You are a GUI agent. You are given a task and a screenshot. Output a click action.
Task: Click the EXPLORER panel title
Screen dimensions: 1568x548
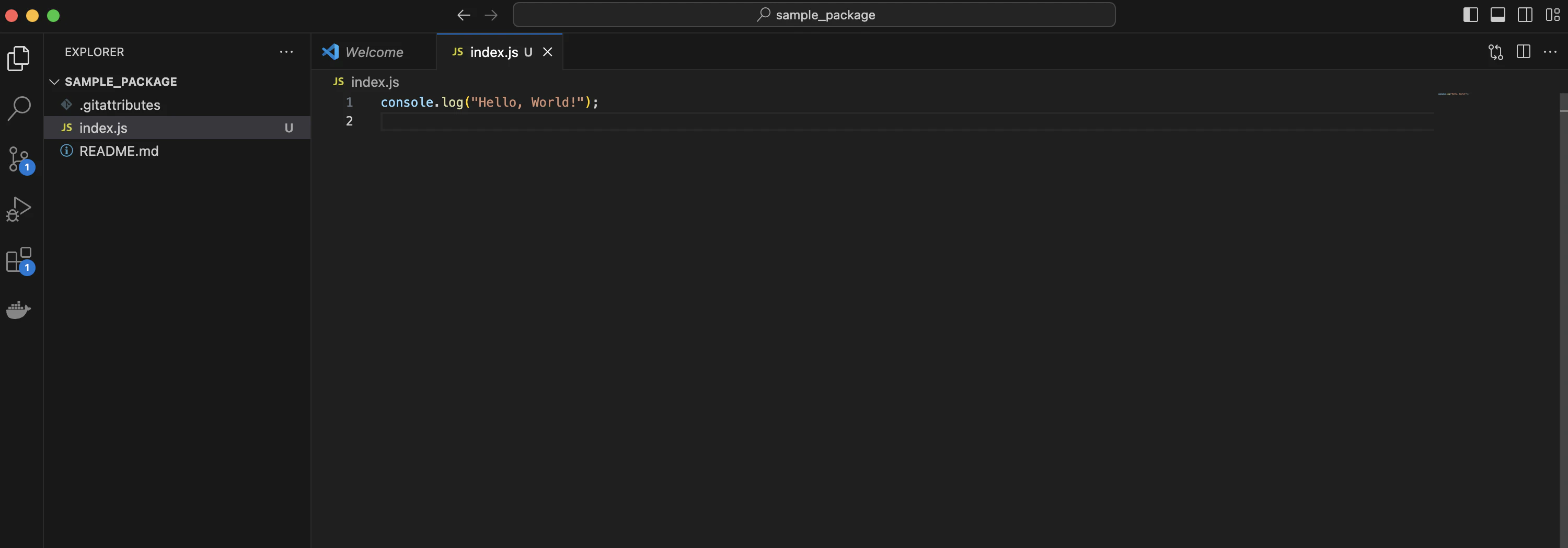(x=95, y=52)
